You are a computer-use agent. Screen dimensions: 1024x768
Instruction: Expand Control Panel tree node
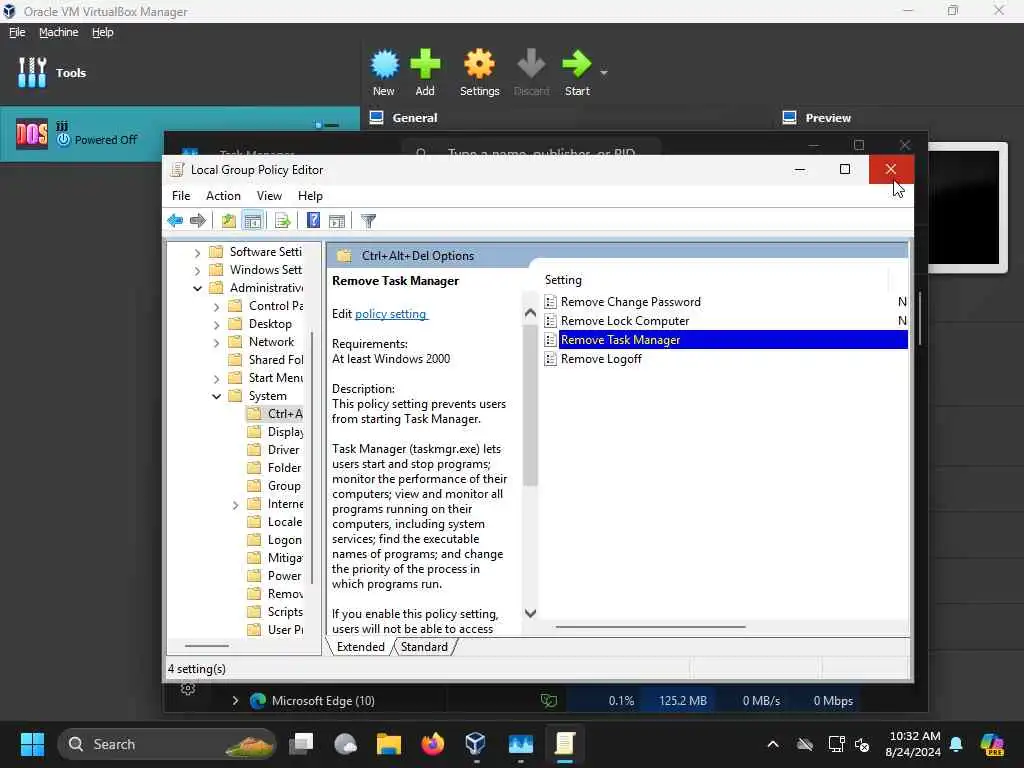[x=216, y=306]
